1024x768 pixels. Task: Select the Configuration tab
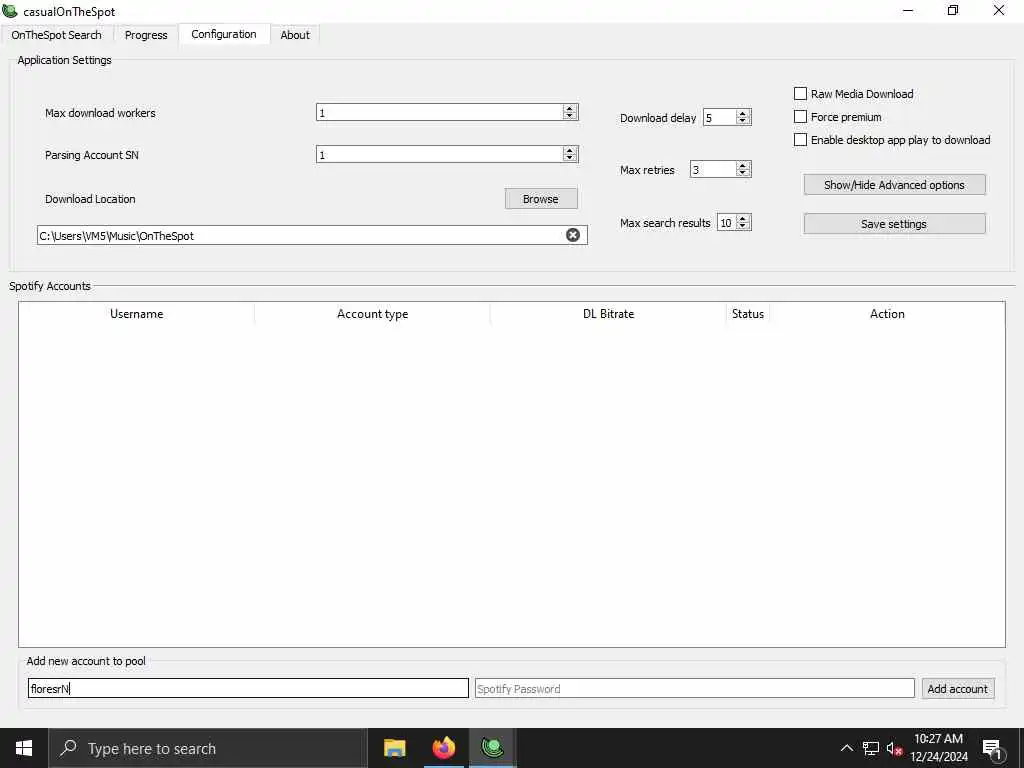pyautogui.click(x=224, y=34)
